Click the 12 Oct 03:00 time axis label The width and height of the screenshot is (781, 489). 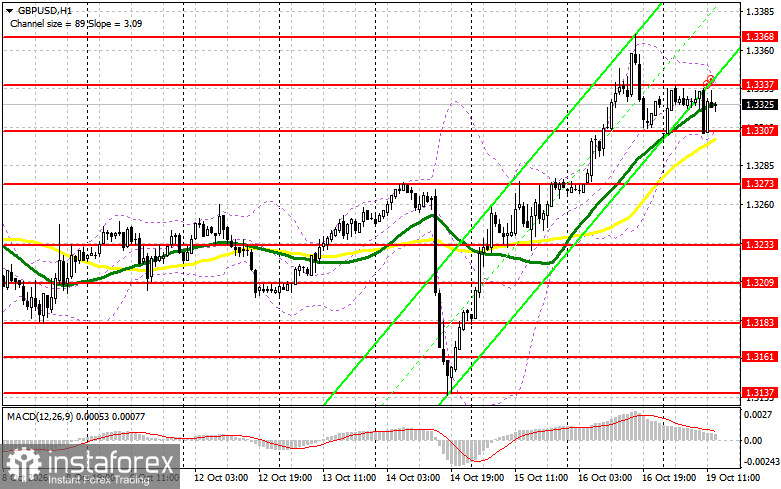pos(221,478)
